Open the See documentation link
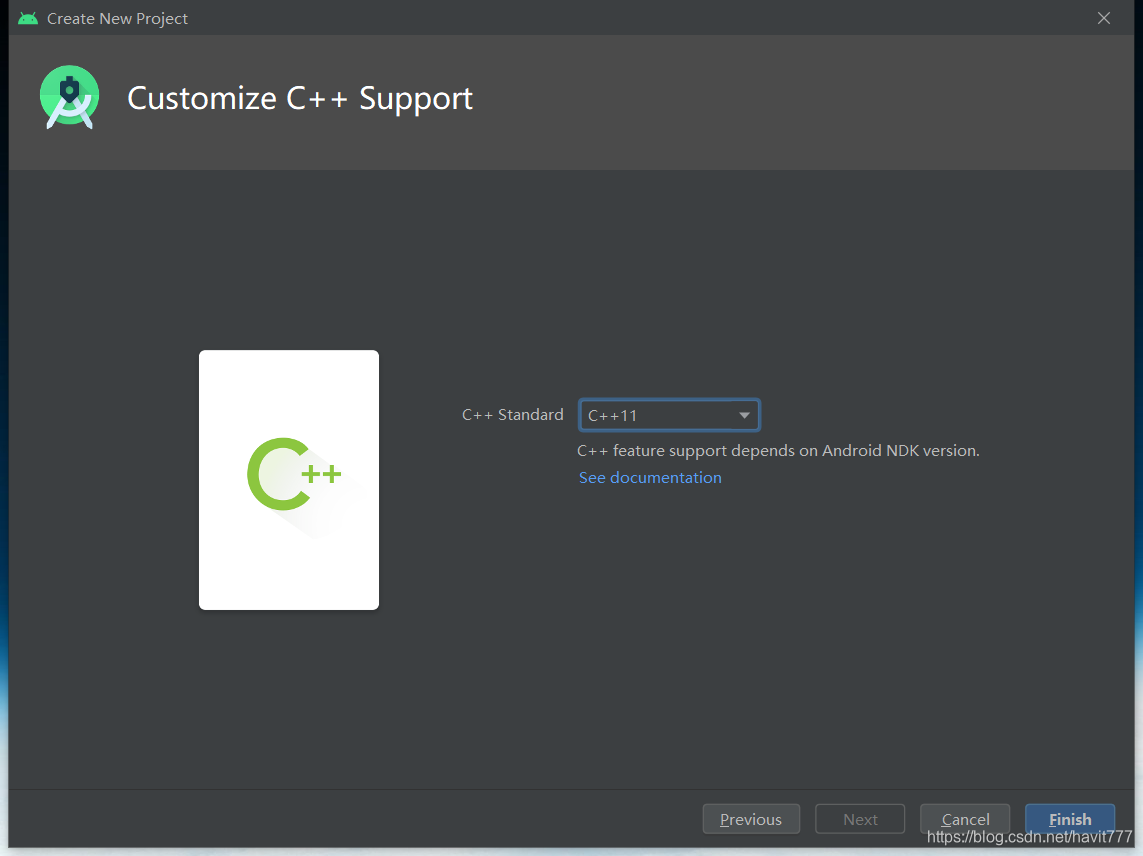The width and height of the screenshot is (1143, 856). [x=650, y=478]
